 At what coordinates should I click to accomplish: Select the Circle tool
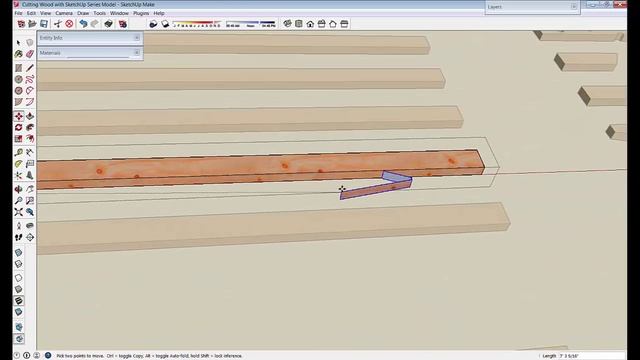pos(18,79)
